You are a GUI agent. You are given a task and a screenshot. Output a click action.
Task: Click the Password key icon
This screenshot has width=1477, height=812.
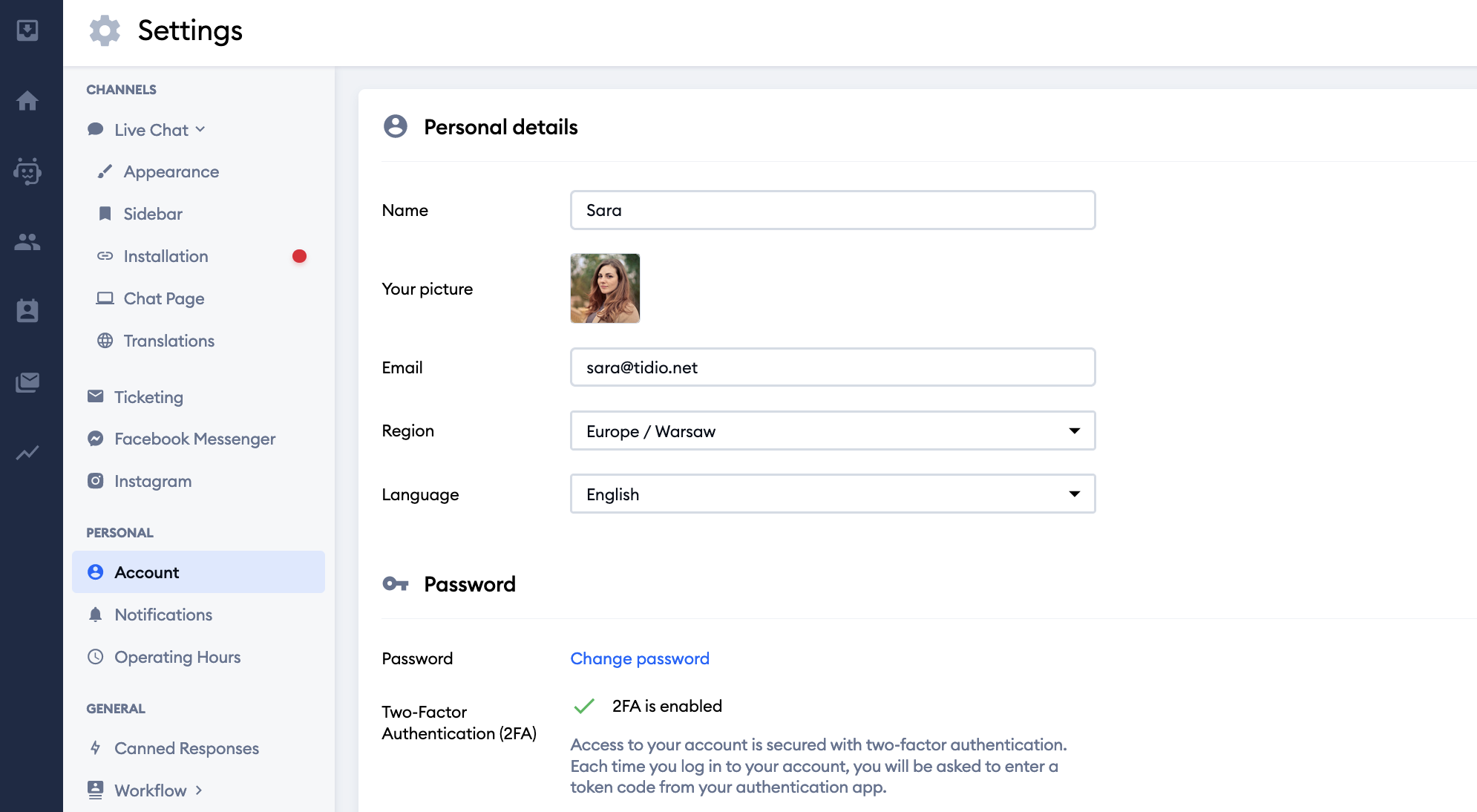395,584
